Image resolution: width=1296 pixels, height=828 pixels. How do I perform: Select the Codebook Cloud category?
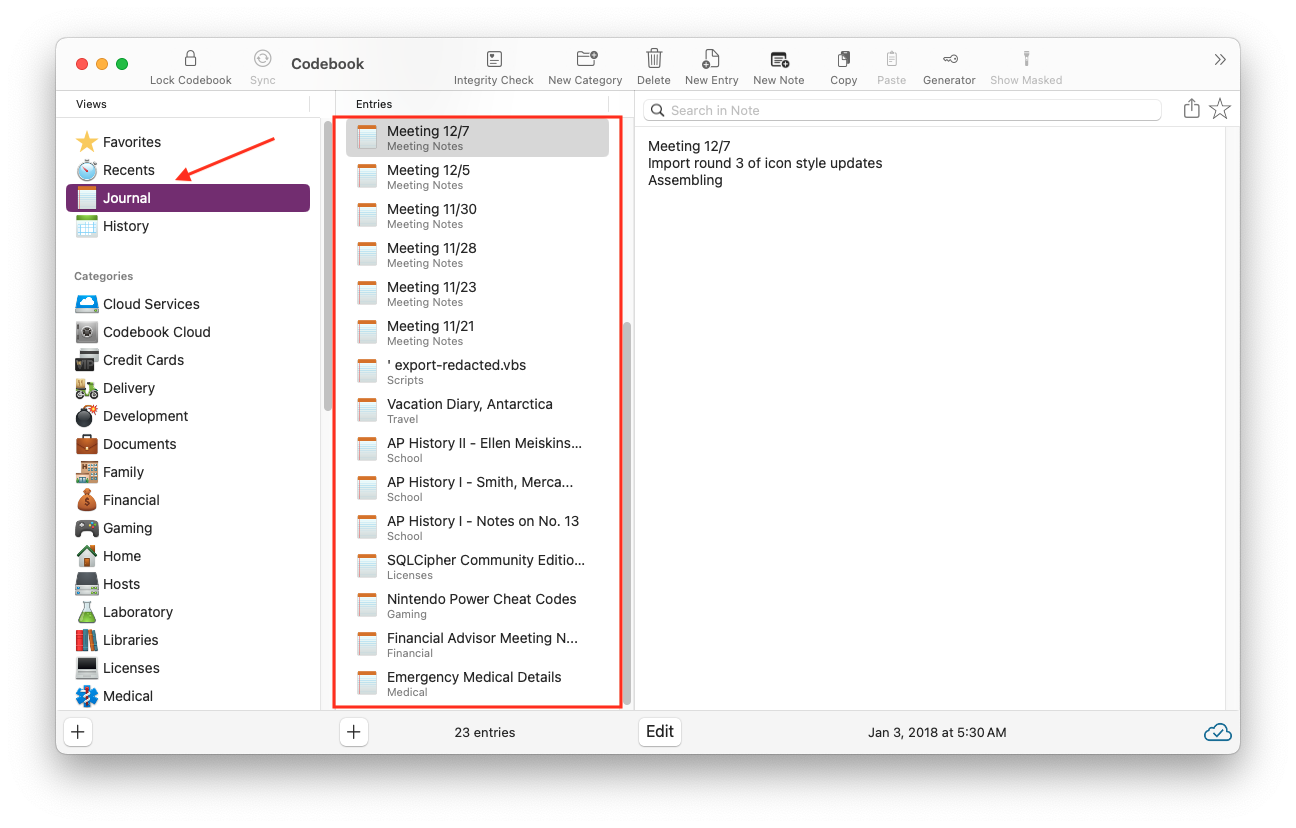(188, 332)
